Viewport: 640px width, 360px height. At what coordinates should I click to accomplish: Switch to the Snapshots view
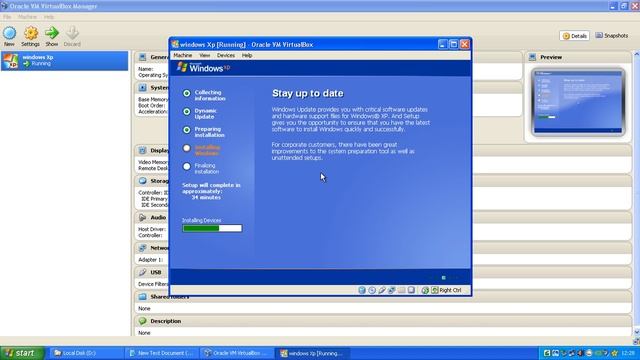pos(611,36)
